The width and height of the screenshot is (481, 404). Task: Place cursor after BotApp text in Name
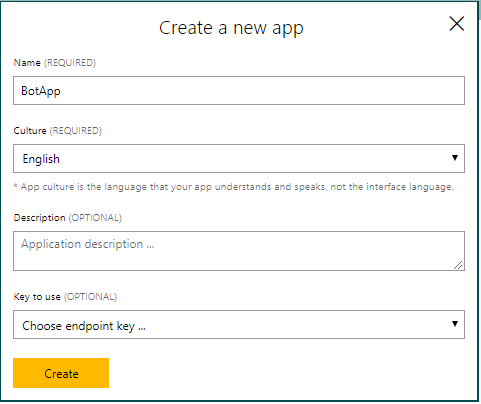point(62,91)
